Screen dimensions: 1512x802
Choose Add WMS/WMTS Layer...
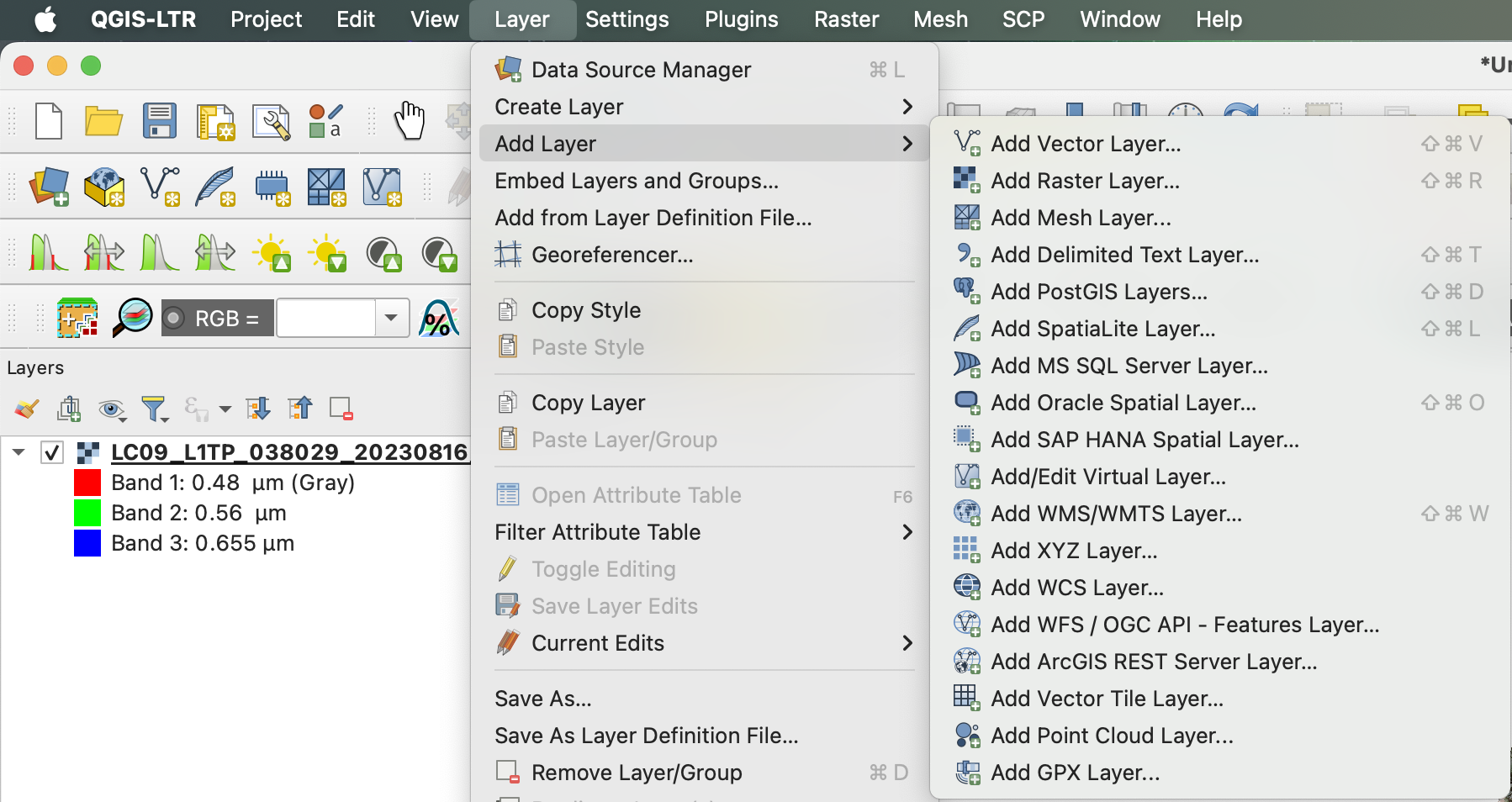point(1220,514)
